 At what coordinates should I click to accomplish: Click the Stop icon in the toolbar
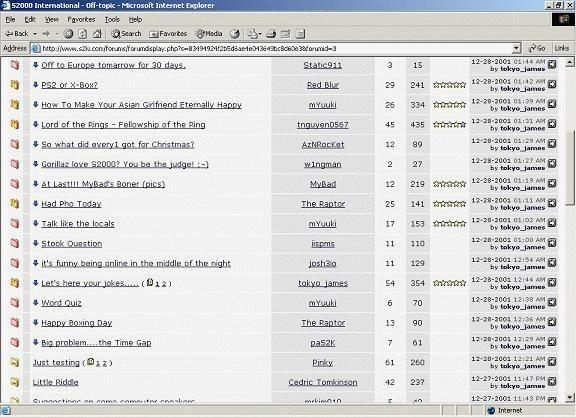[68, 34]
